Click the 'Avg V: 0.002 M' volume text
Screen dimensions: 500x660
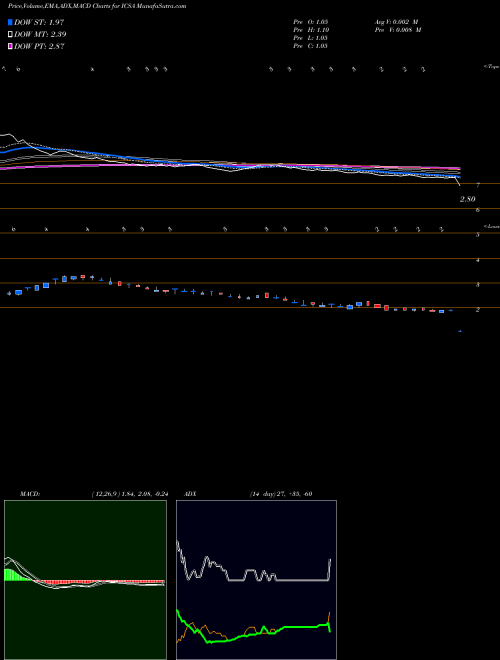pos(396,21)
